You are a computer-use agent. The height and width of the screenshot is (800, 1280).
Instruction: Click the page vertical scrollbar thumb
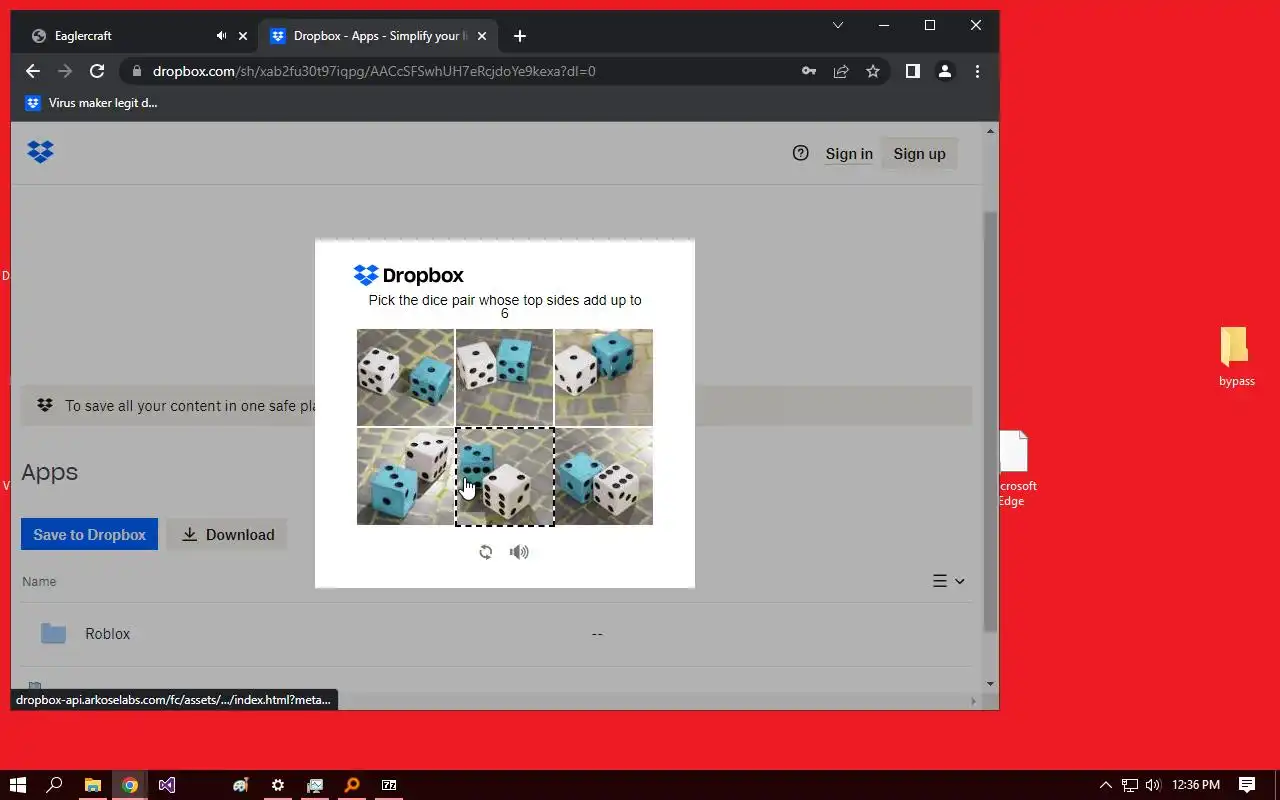(x=991, y=421)
